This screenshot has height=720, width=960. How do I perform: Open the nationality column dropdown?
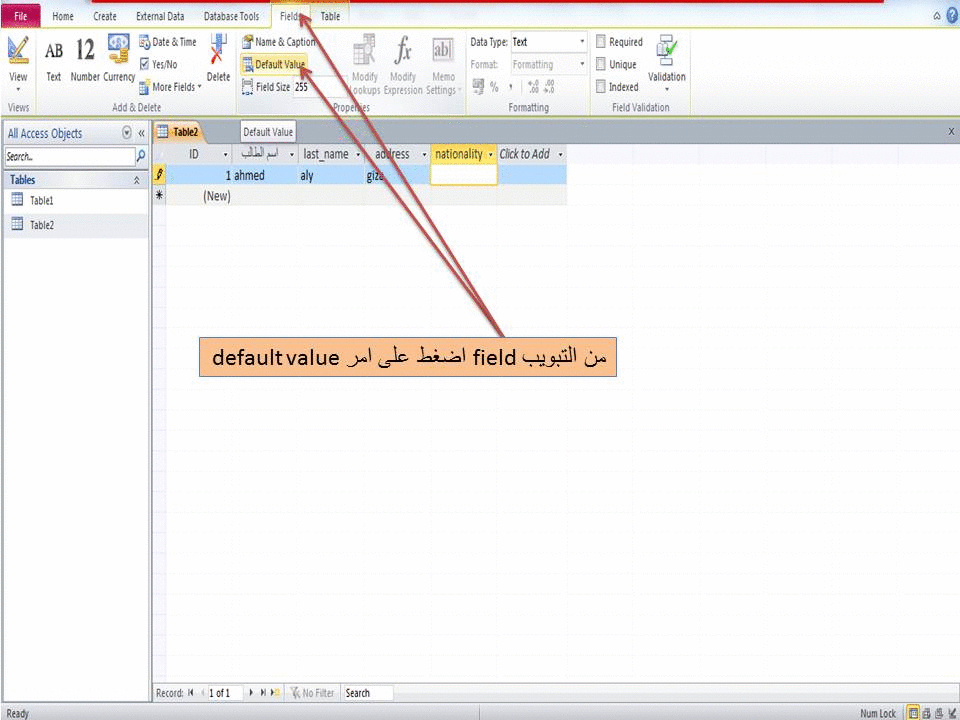pyautogui.click(x=491, y=154)
